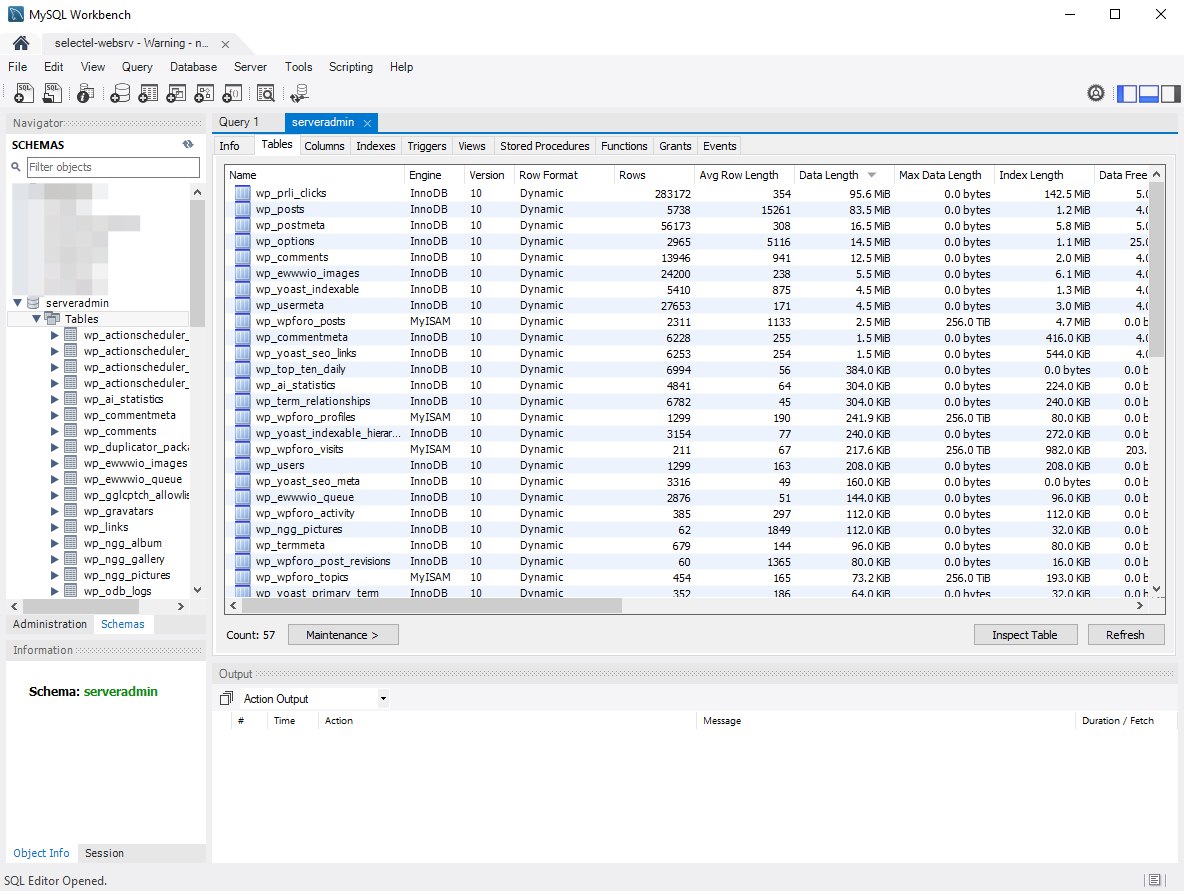Create new schema toolbar icon
Image resolution: width=1185 pixels, height=892 pixels.
120,94
